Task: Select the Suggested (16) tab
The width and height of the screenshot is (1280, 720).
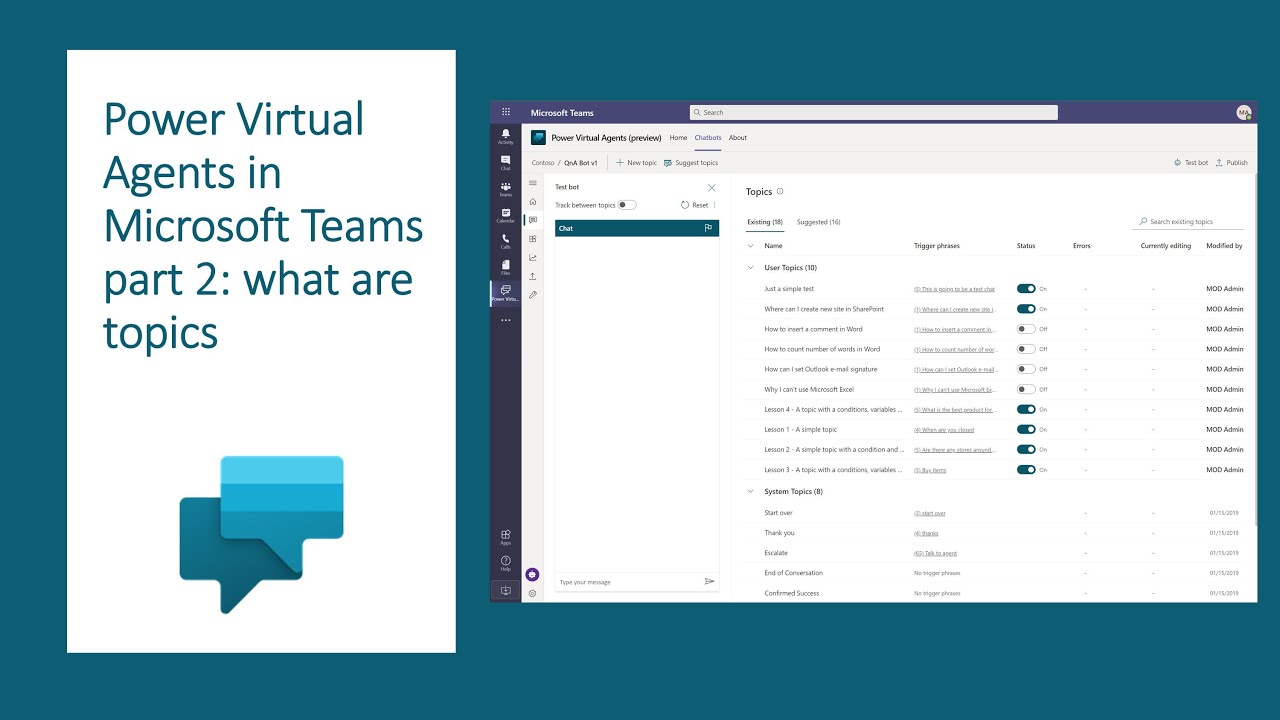Action: point(818,222)
